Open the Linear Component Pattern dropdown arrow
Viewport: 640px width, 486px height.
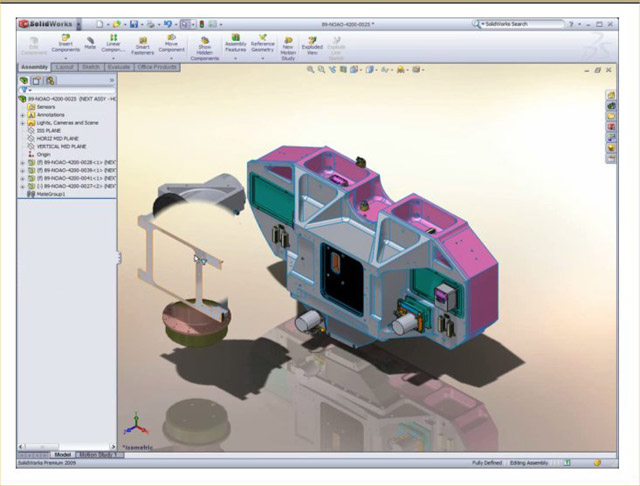(114, 57)
